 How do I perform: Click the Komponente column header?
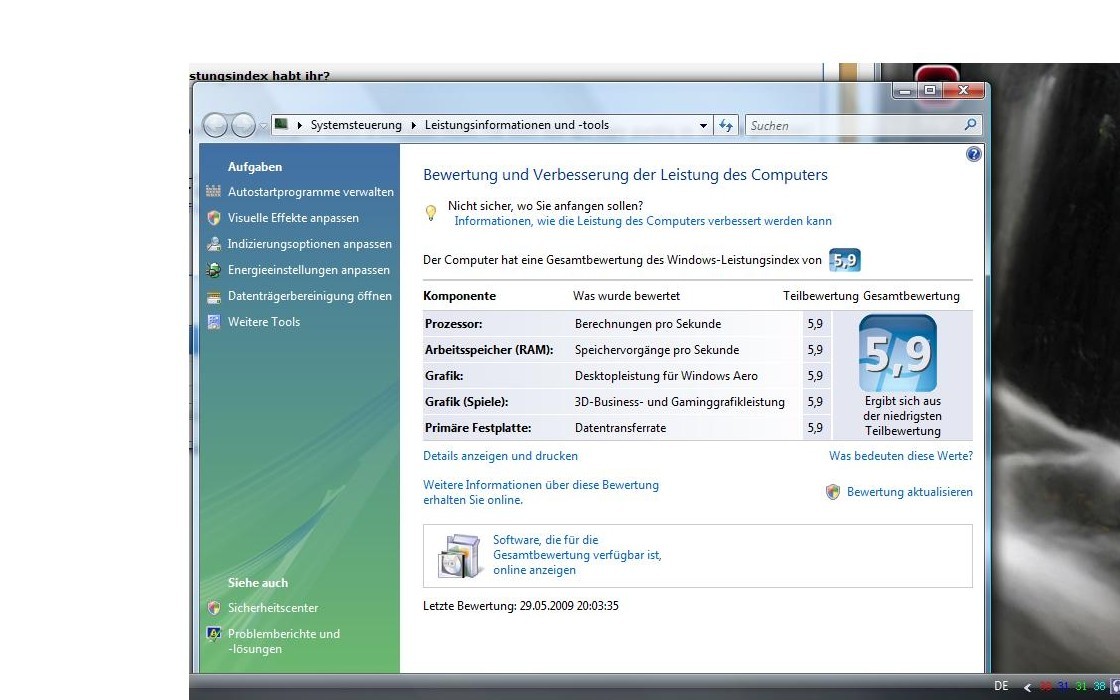point(459,296)
